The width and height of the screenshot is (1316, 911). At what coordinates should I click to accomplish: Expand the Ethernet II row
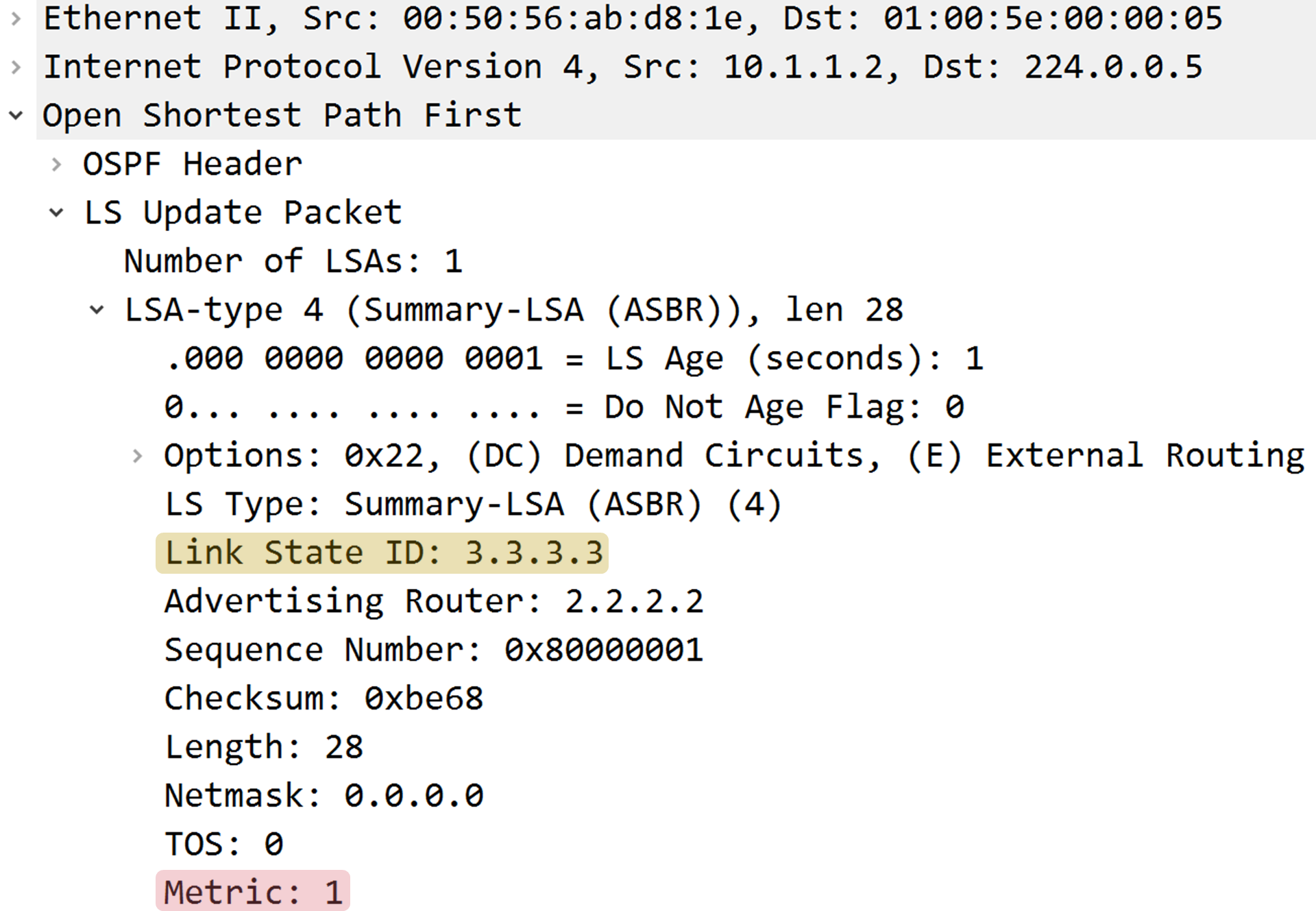(16, 19)
